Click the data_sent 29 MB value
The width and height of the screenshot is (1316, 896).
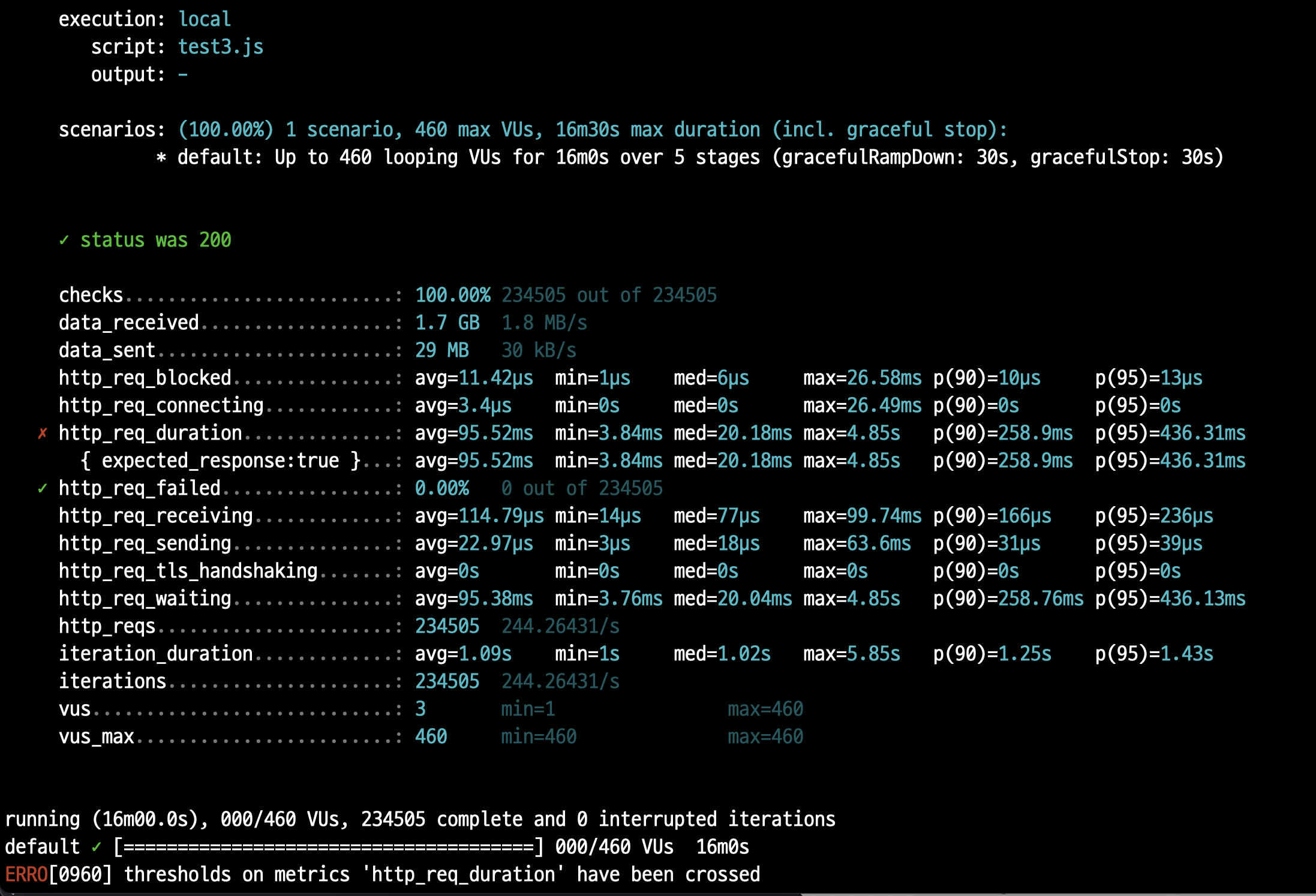442,350
